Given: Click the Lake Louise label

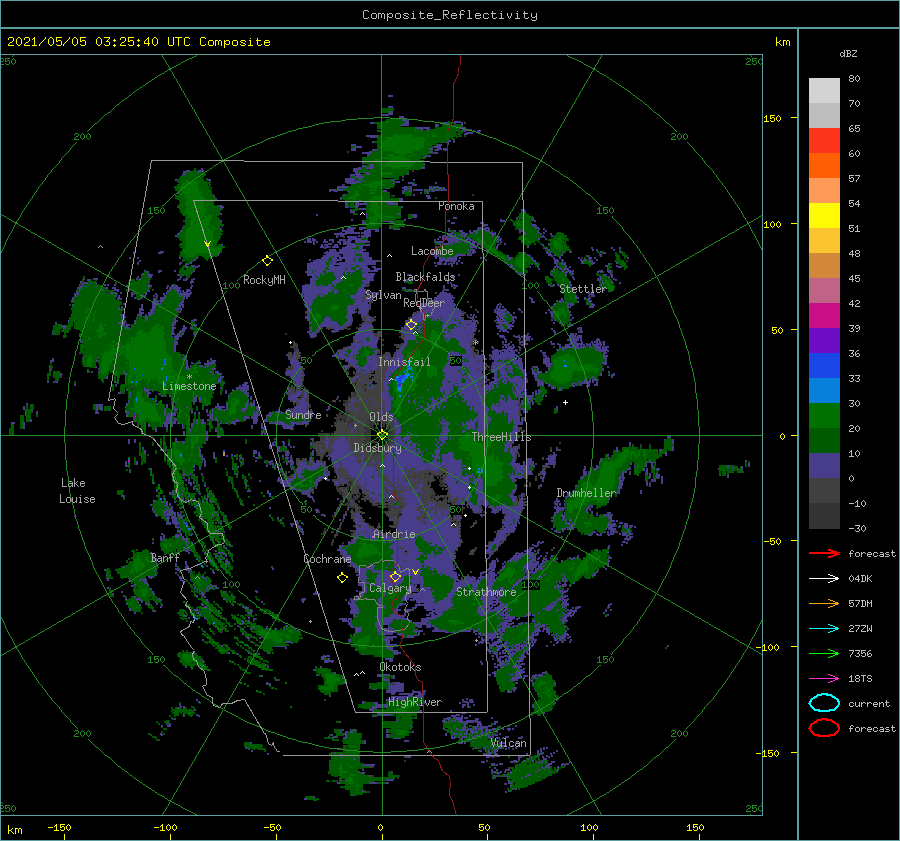Looking at the screenshot, I should [77, 491].
